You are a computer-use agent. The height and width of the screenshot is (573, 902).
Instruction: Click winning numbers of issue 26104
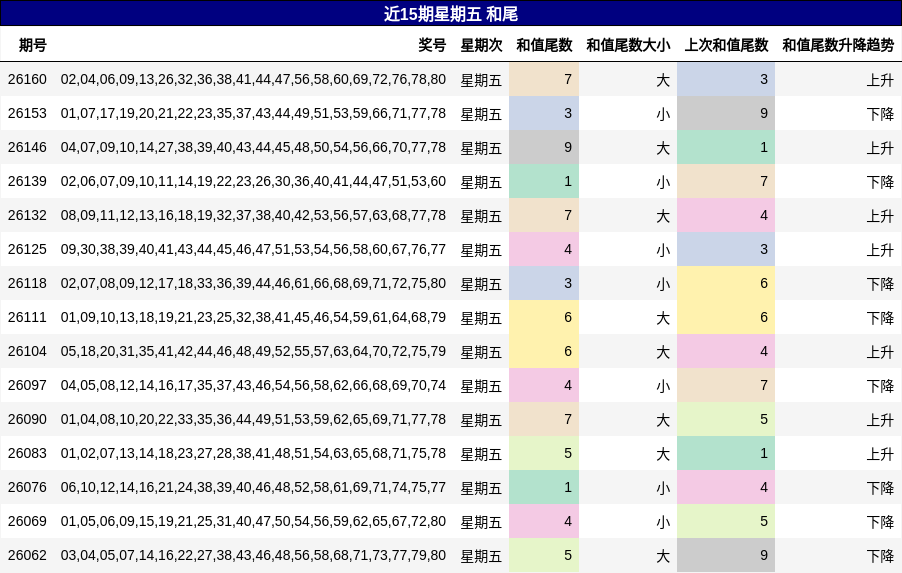[x=253, y=351]
